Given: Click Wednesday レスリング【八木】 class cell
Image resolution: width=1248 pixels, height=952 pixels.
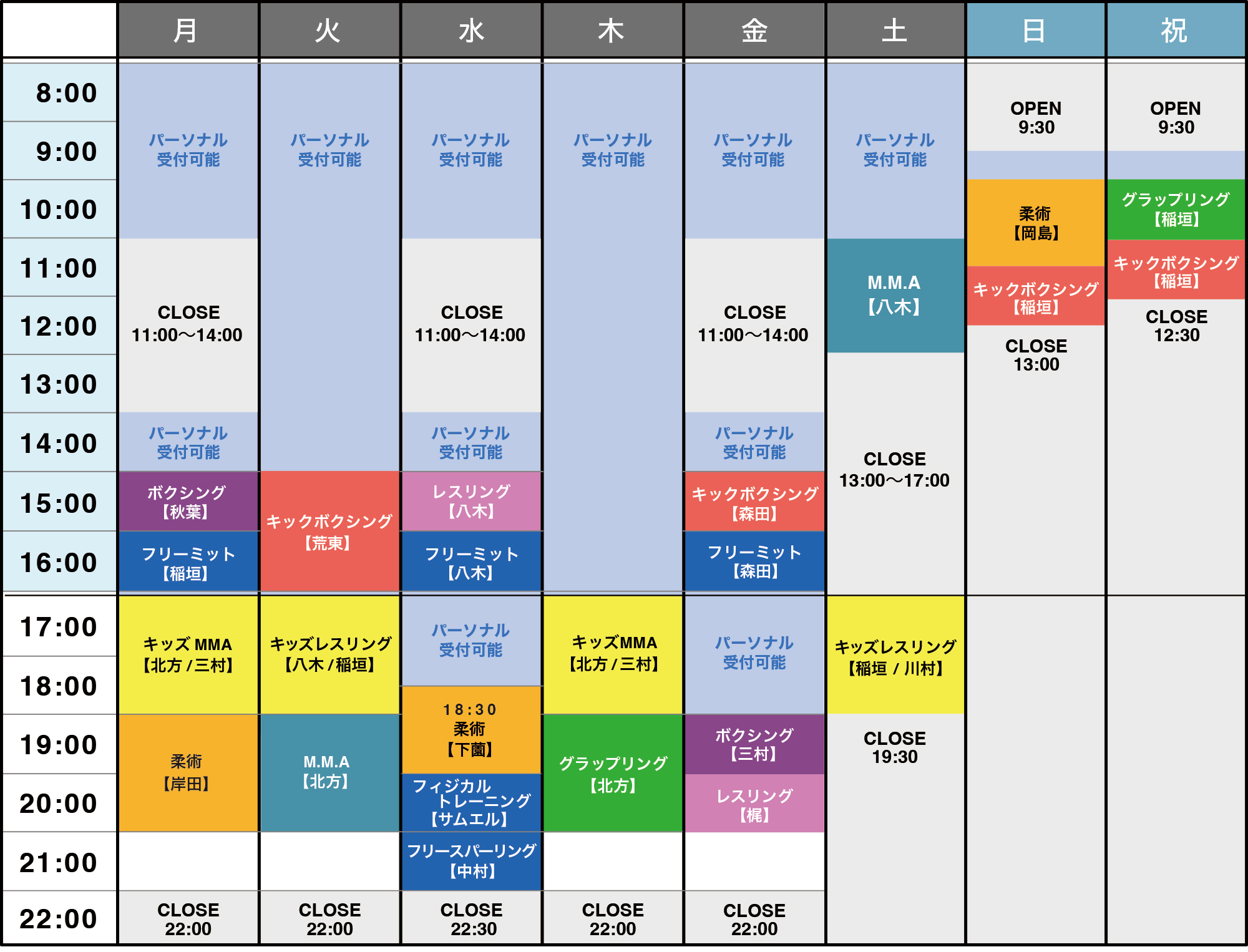Looking at the screenshot, I should tap(471, 502).
